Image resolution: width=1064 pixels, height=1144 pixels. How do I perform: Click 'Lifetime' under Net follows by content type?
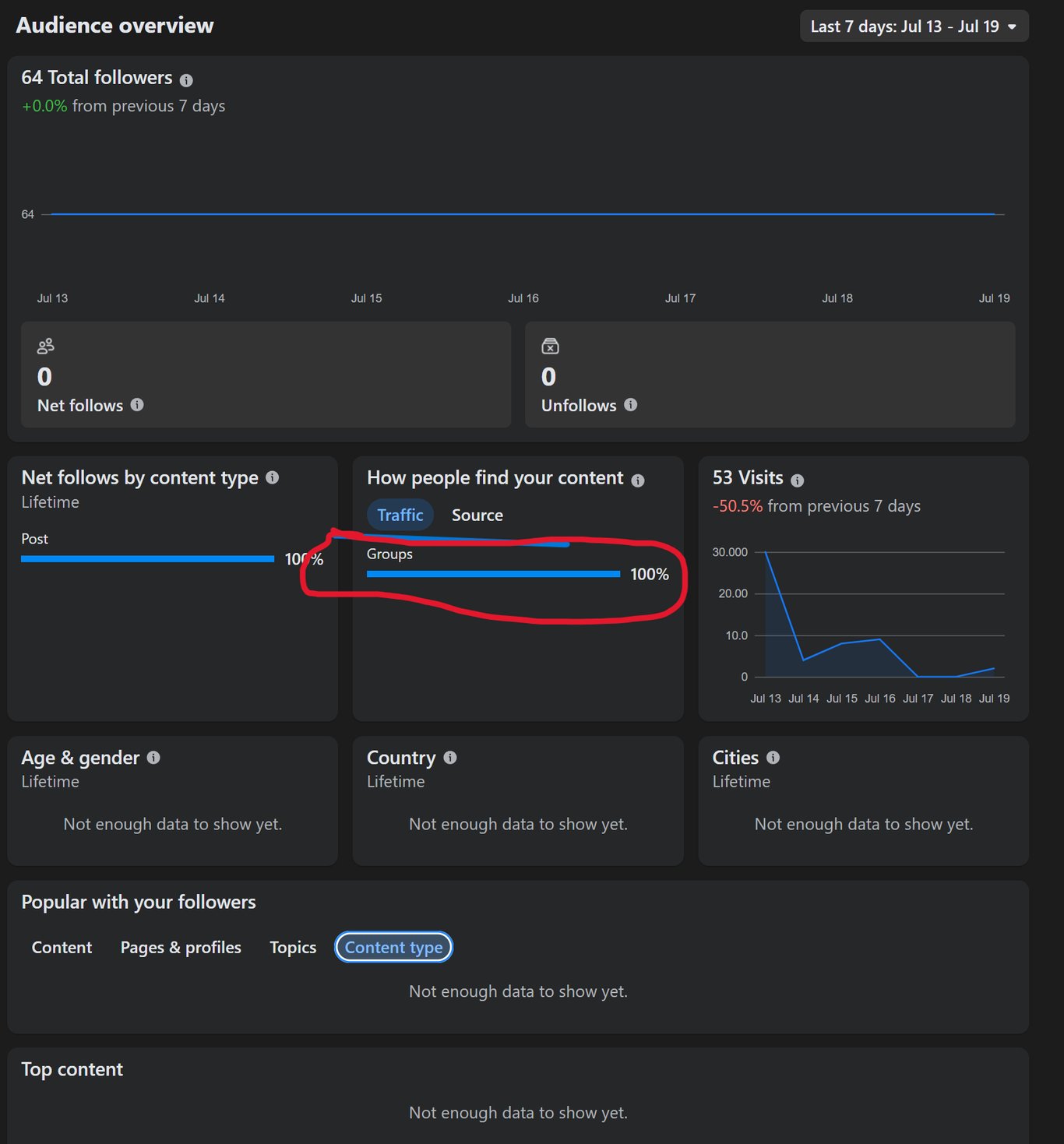[x=50, y=502]
